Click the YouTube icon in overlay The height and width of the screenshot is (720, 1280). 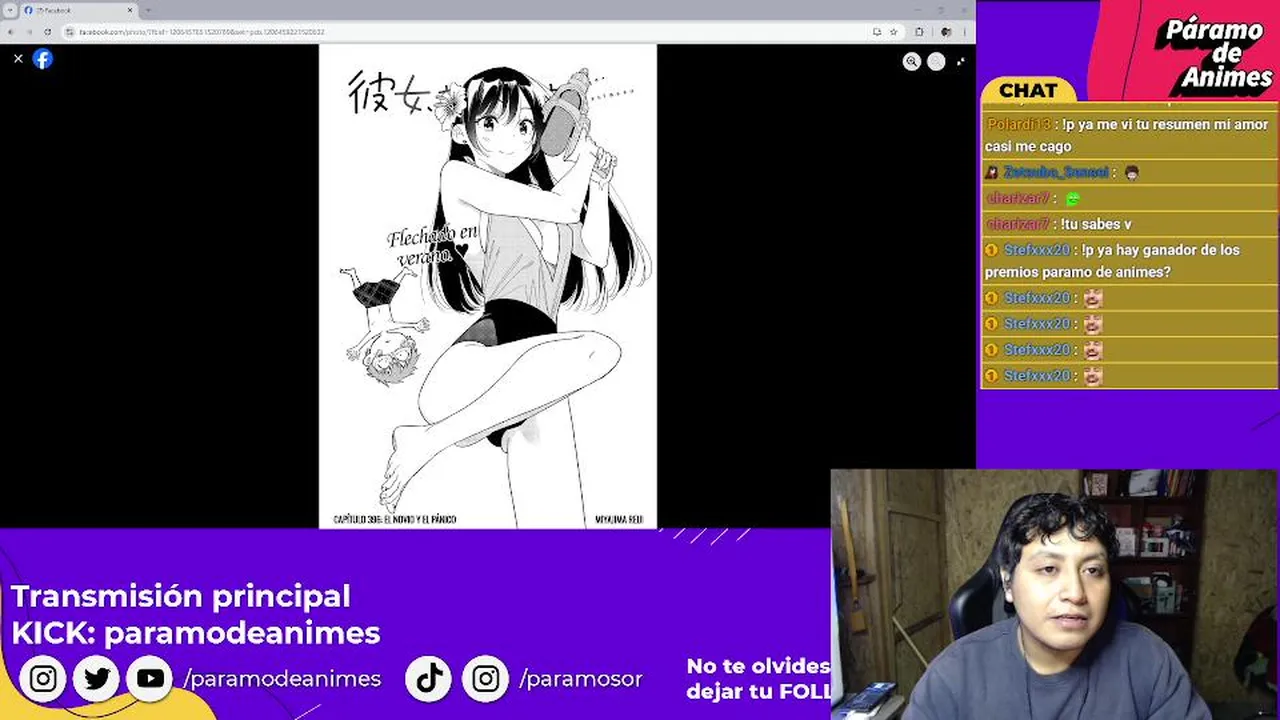pyautogui.click(x=150, y=679)
